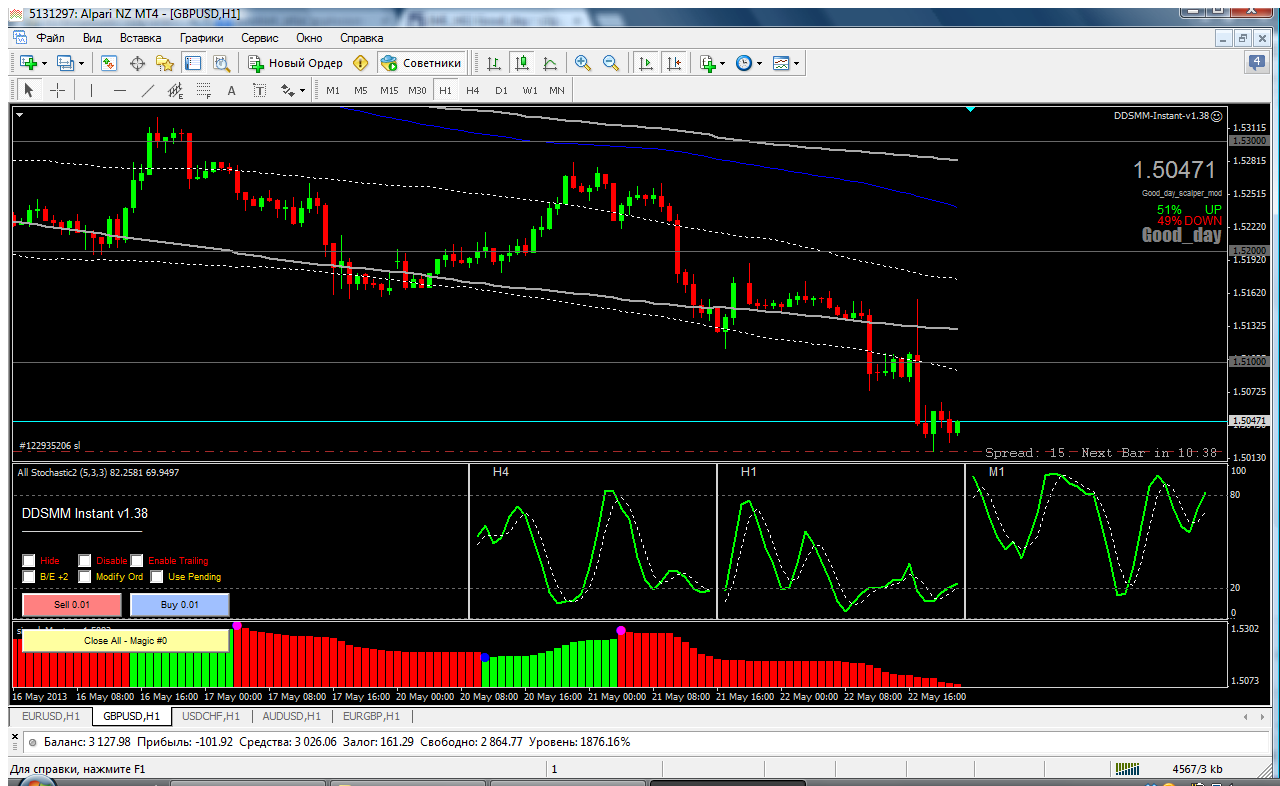The height and width of the screenshot is (786, 1280).
Task: Open the Файл menu
Action: click(x=51, y=37)
